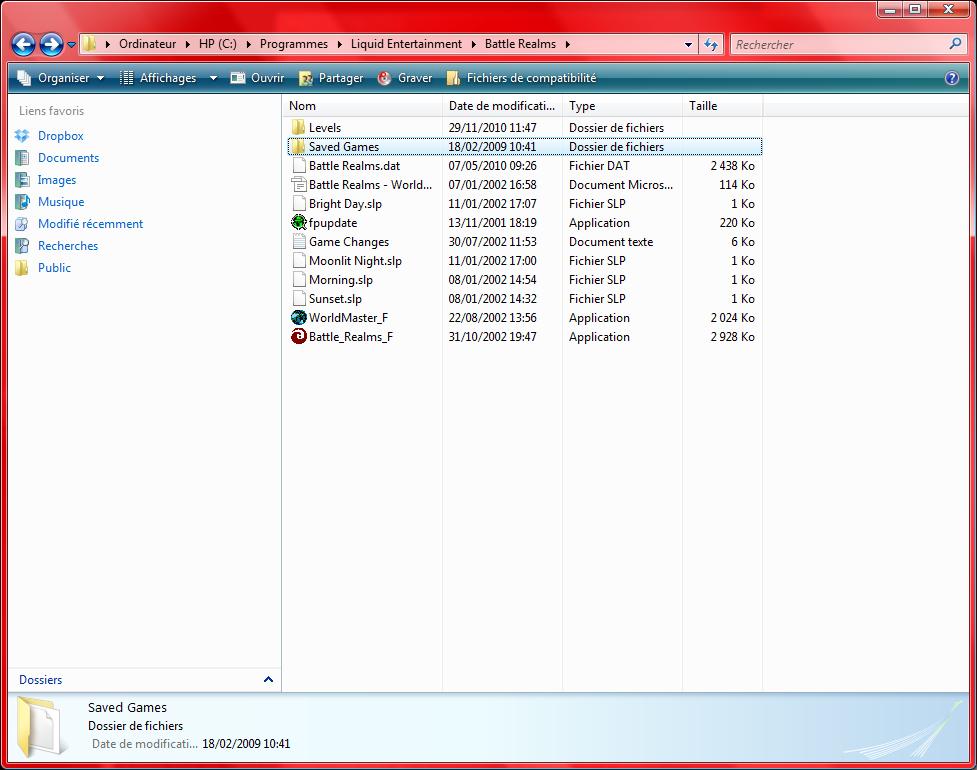Select the WorldMaster_F application icon
The height and width of the screenshot is (770, 977).
pyautogui.click(x=298, y=318)
